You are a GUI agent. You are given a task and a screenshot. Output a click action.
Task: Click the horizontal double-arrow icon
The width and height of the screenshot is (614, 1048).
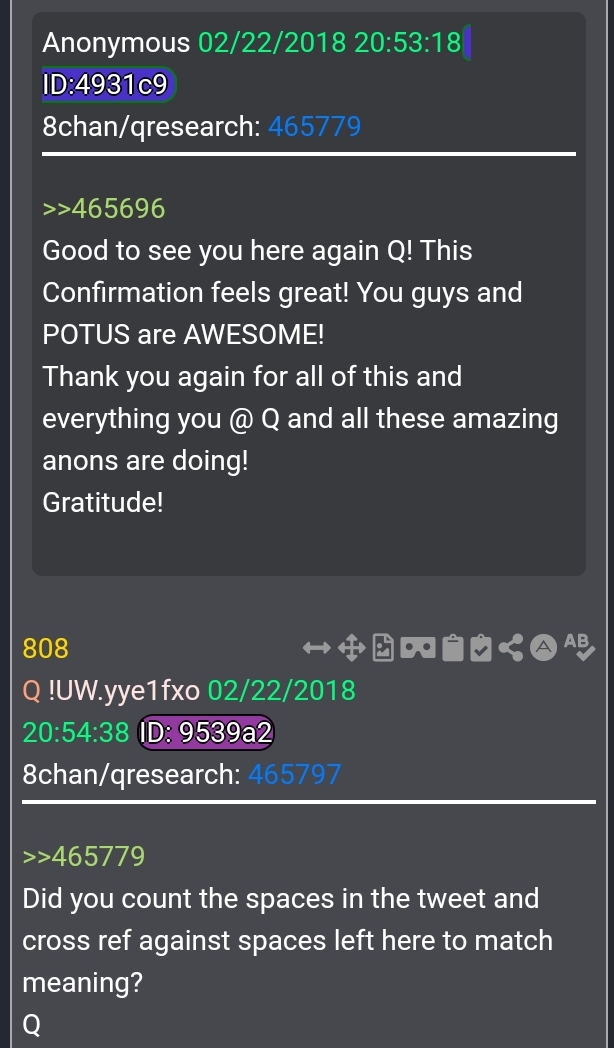click(x=316, y=648)
